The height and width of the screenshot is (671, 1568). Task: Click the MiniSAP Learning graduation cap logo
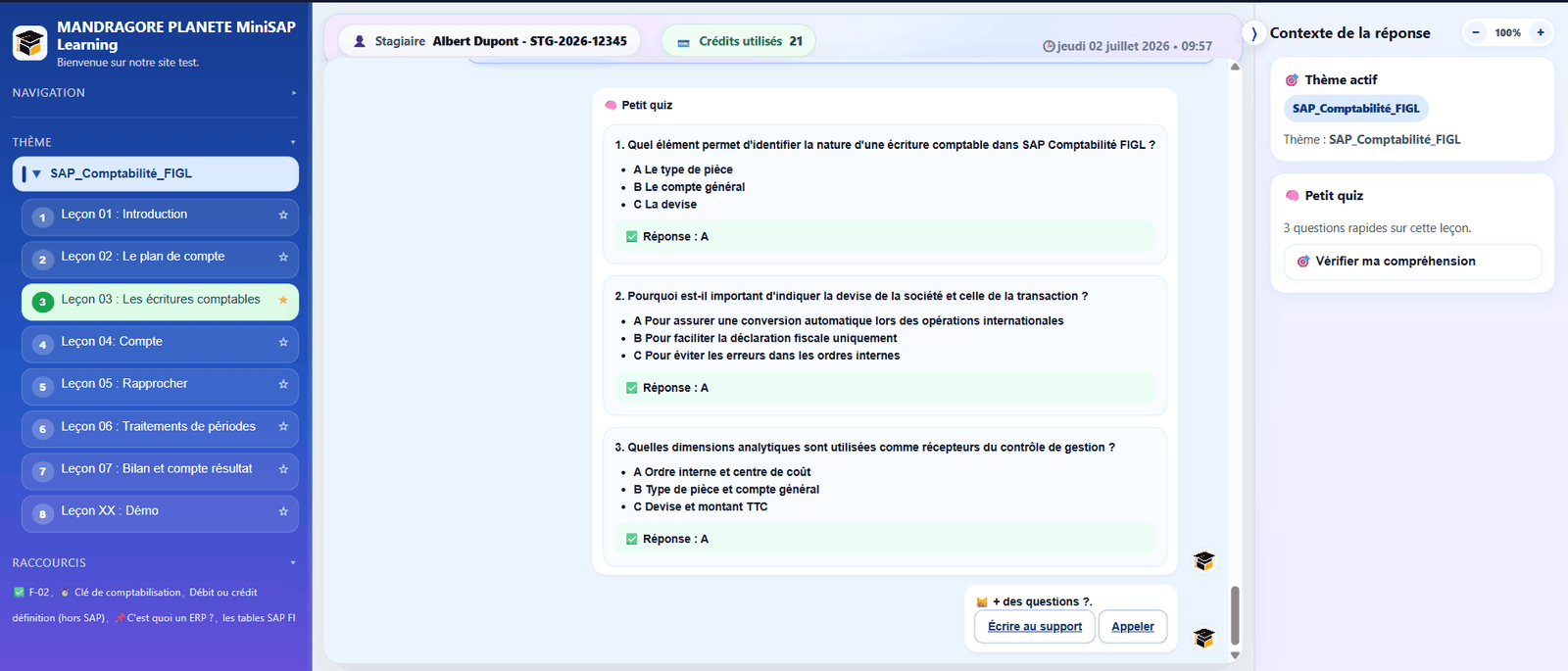click(x=29, y=43)
